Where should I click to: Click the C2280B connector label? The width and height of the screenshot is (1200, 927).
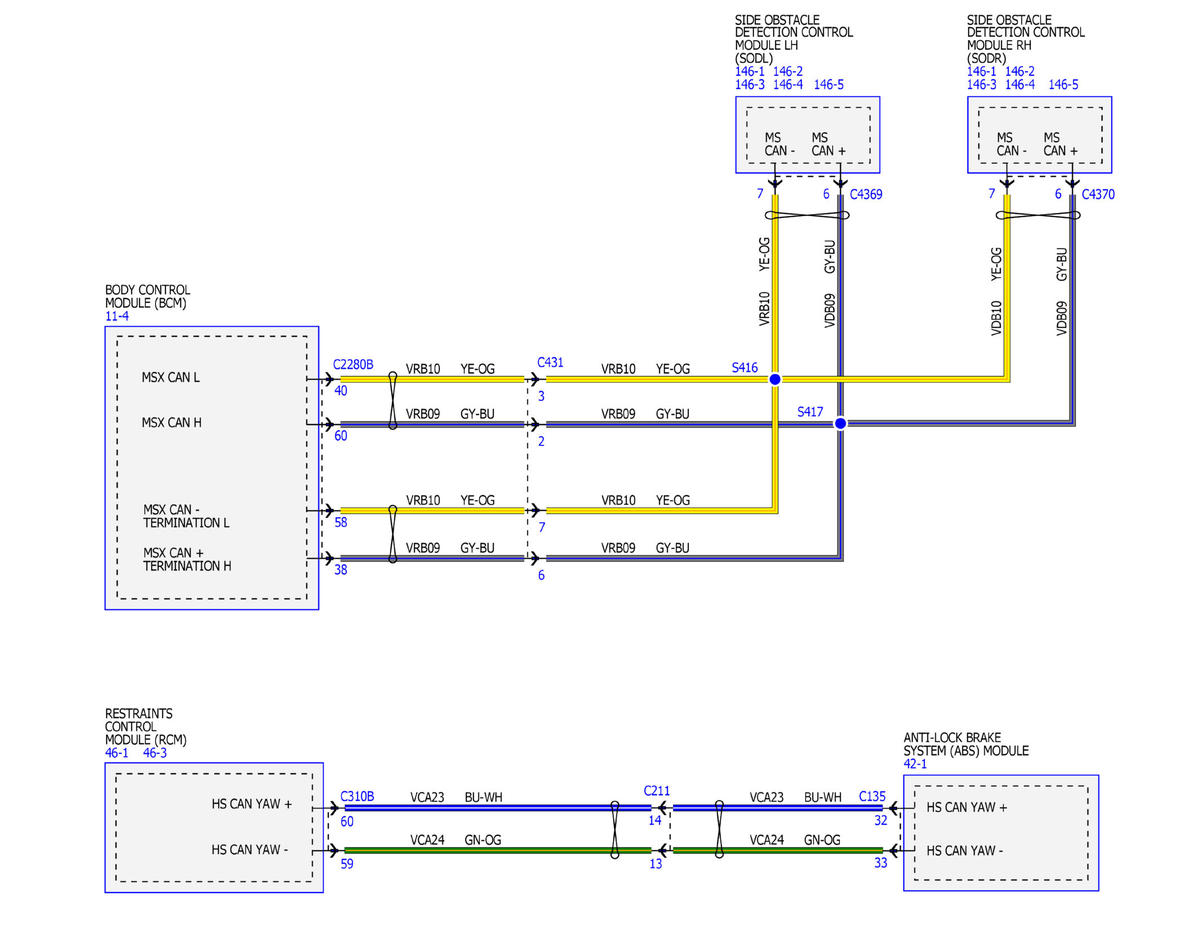[353, 365]
